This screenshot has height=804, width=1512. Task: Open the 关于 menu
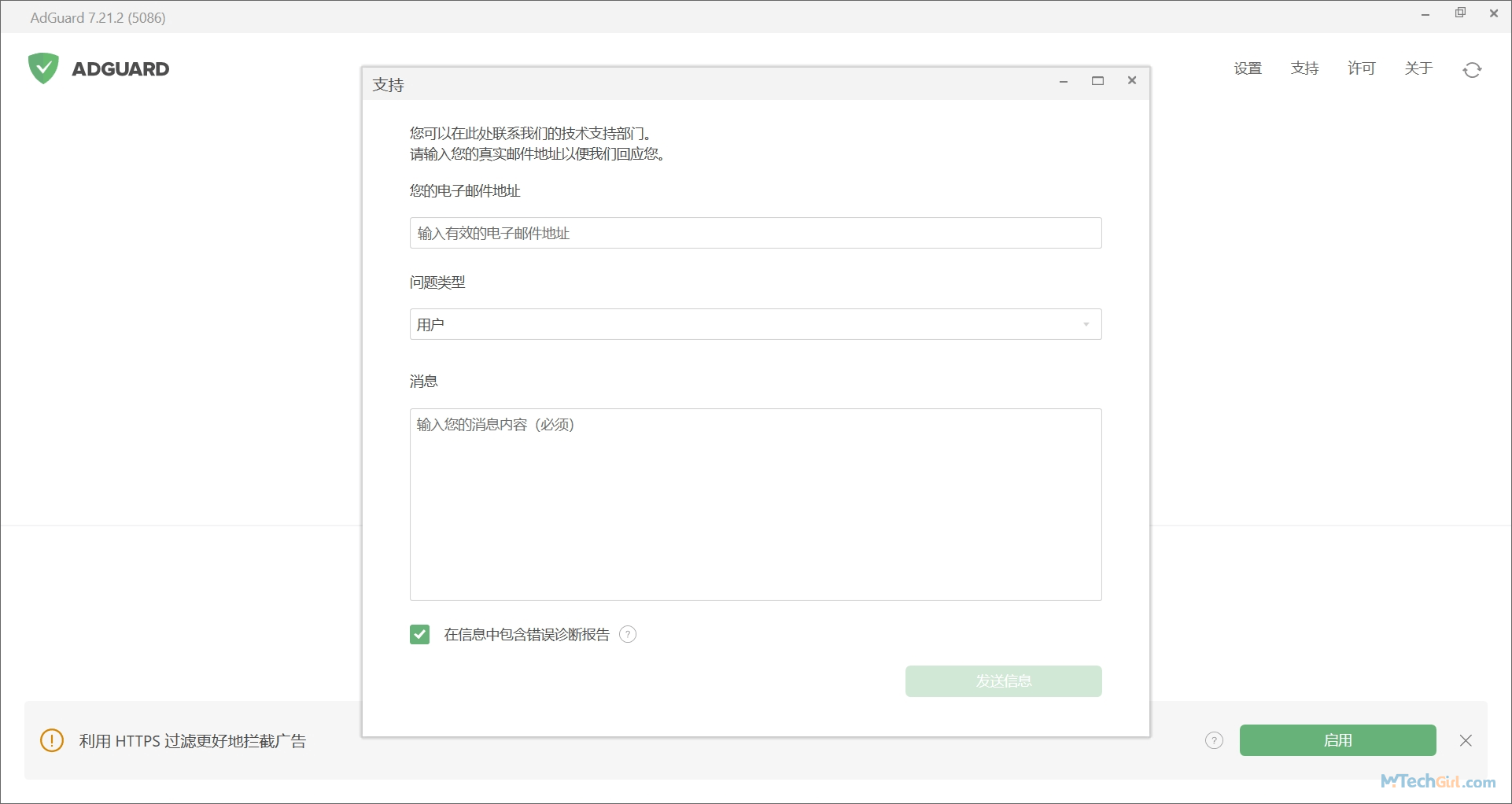1418,68
